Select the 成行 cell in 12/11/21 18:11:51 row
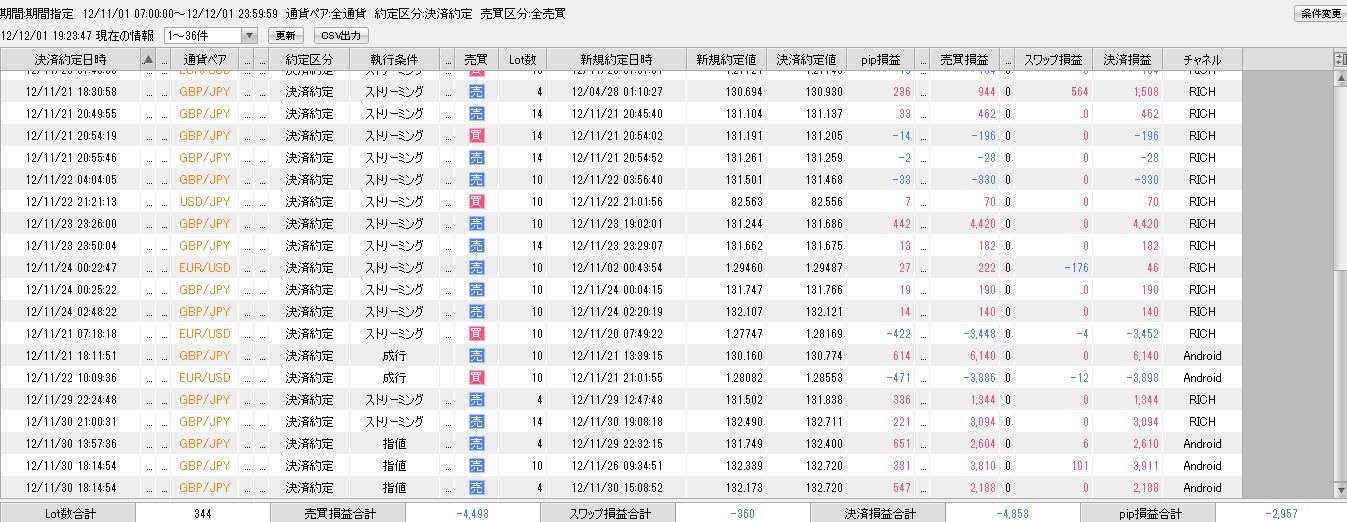Viewport: 1347px width, 522px height. (394, 355)
